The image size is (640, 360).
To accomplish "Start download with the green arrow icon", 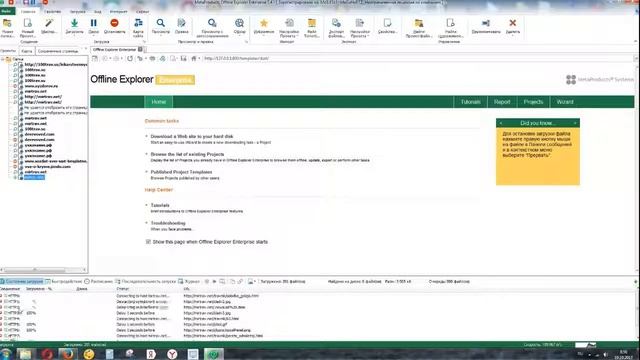I will (x=74, y=23).
